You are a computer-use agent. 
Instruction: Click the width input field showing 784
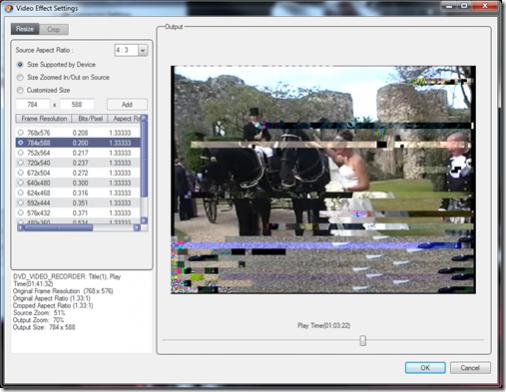point(32,105)
